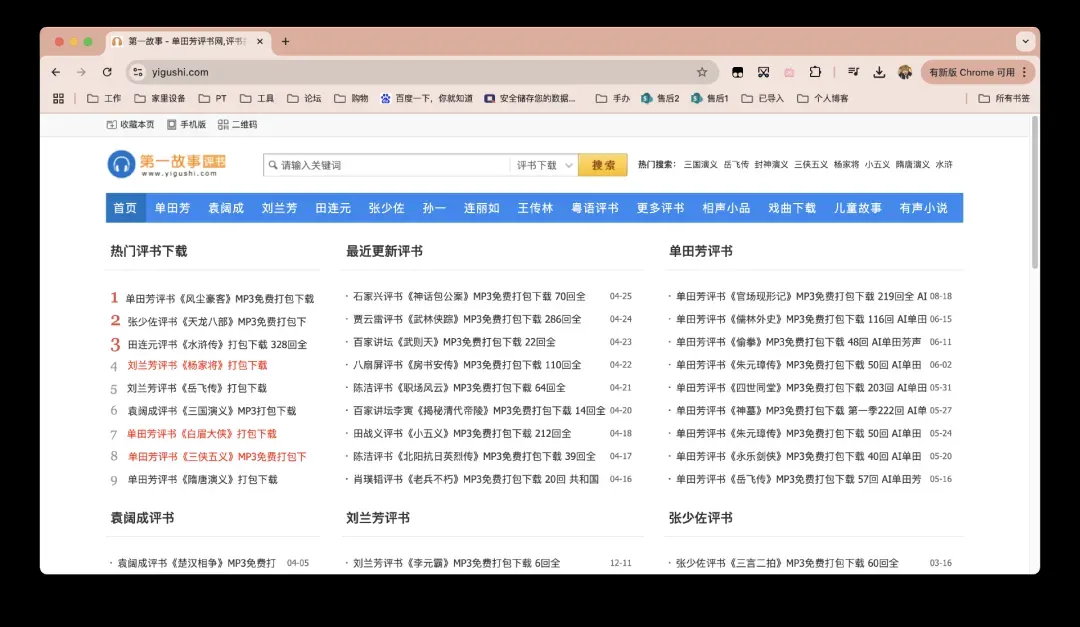Click the site information icon in address bar
Screen dimensions: 1080x627
(x=140, y=72)
